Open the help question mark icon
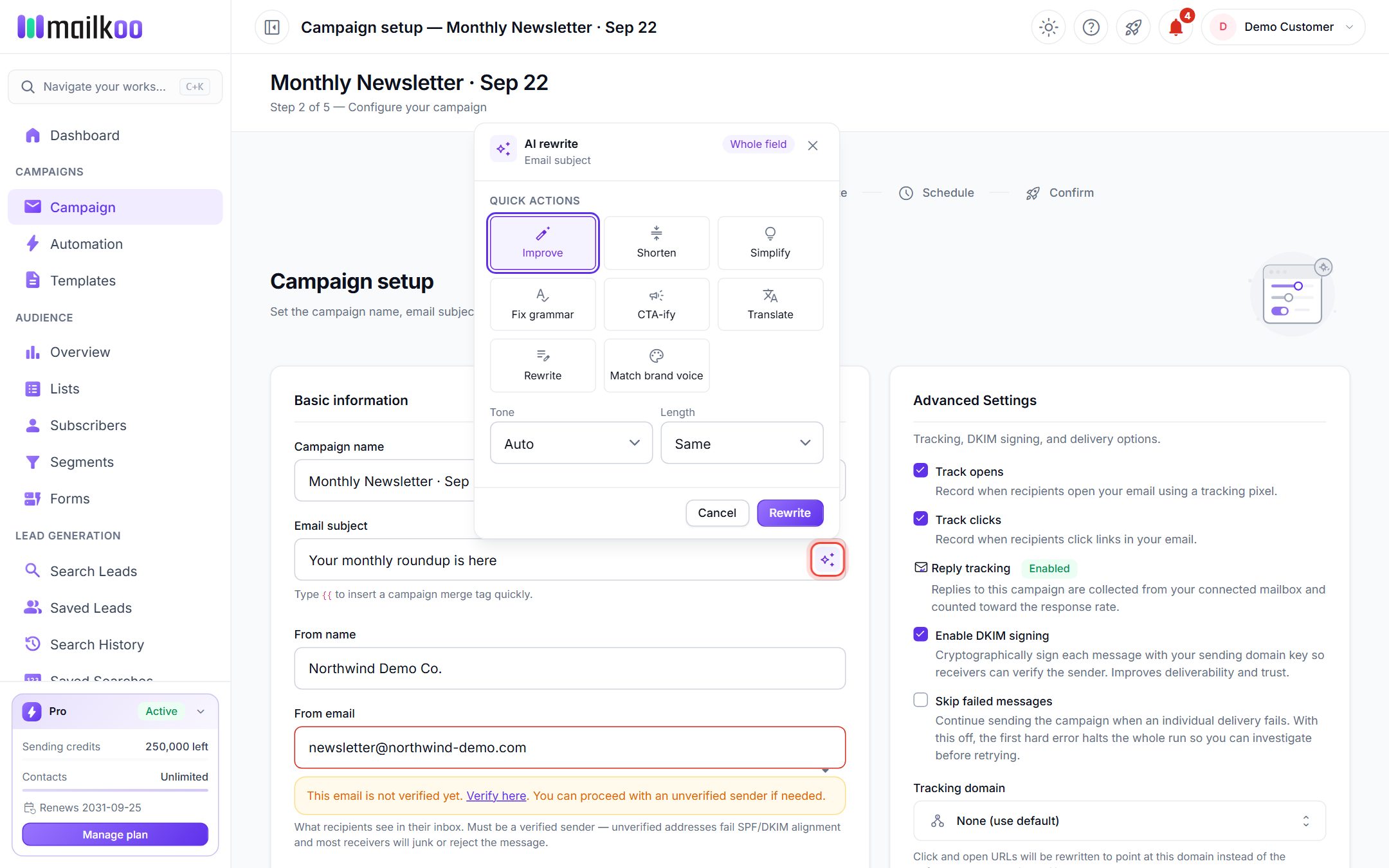The image size is (1389, 868). click(1091, 27)
